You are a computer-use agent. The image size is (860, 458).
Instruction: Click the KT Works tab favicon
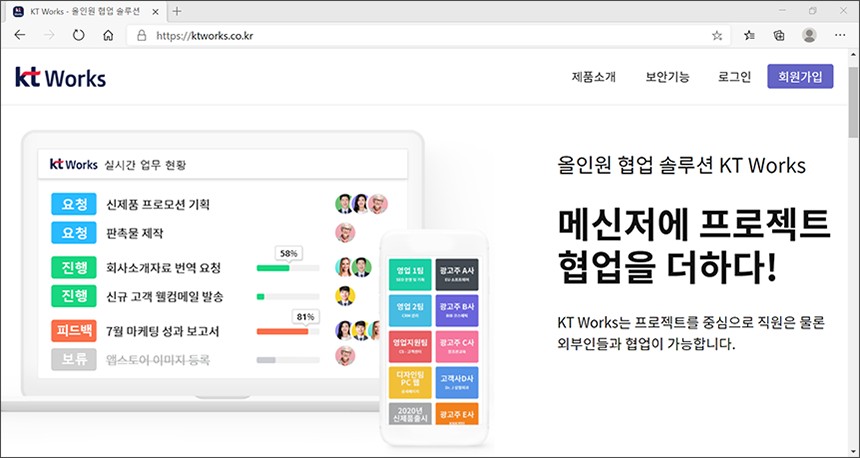coord(18,12)
